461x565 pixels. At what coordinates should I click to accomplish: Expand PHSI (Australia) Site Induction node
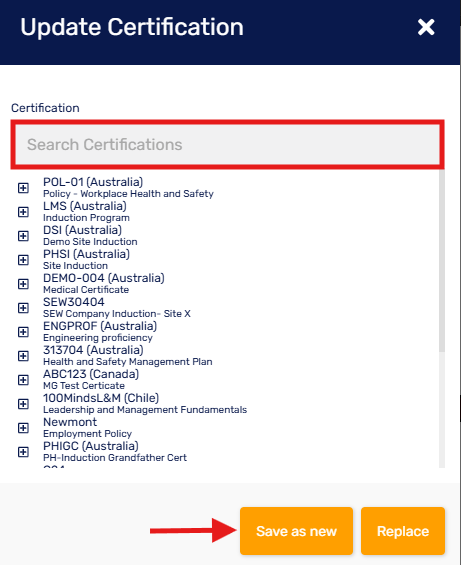pyautogui.click(x=23, y=260)
